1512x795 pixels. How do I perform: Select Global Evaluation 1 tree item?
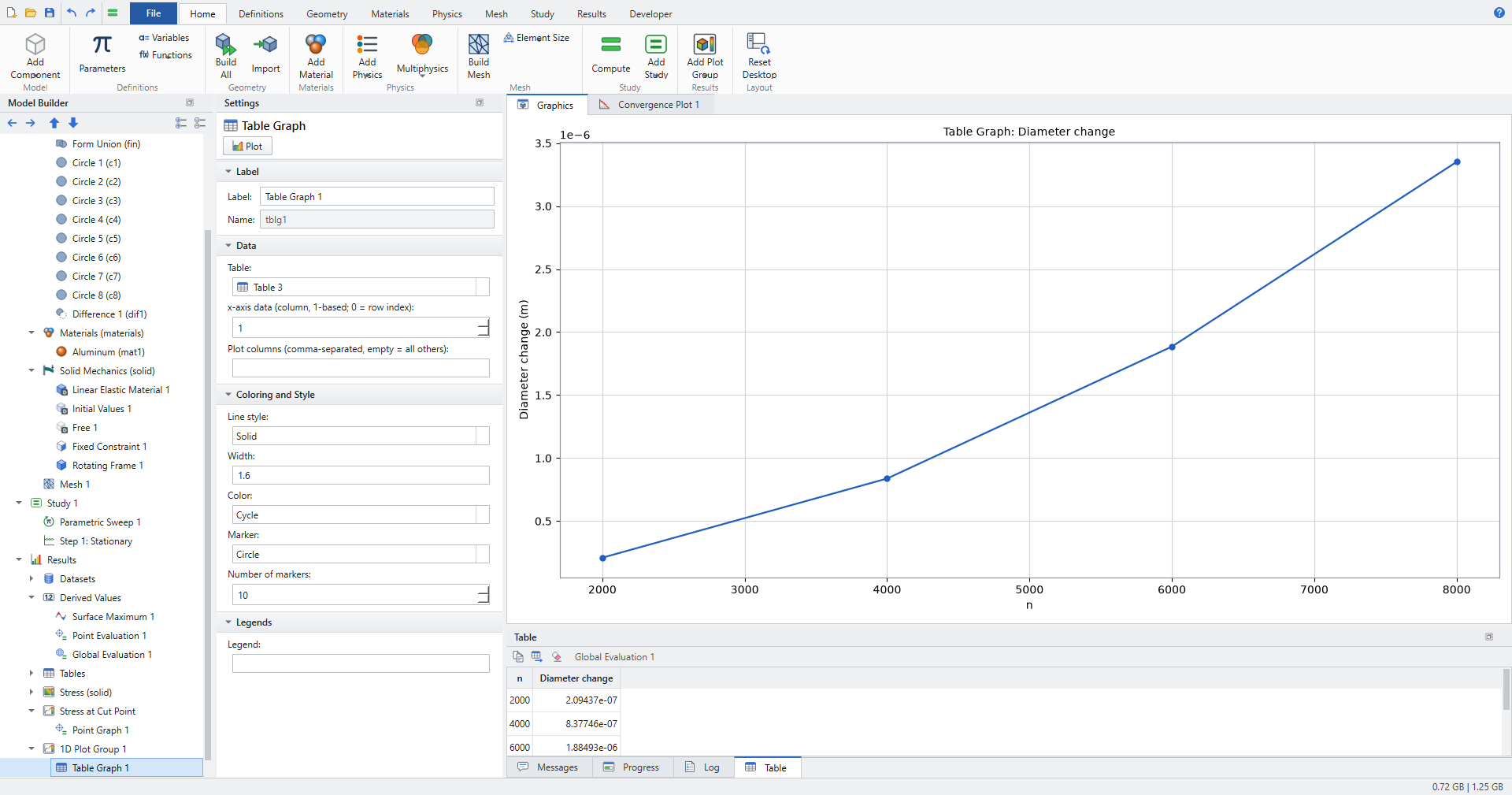[x=112, y=655]
